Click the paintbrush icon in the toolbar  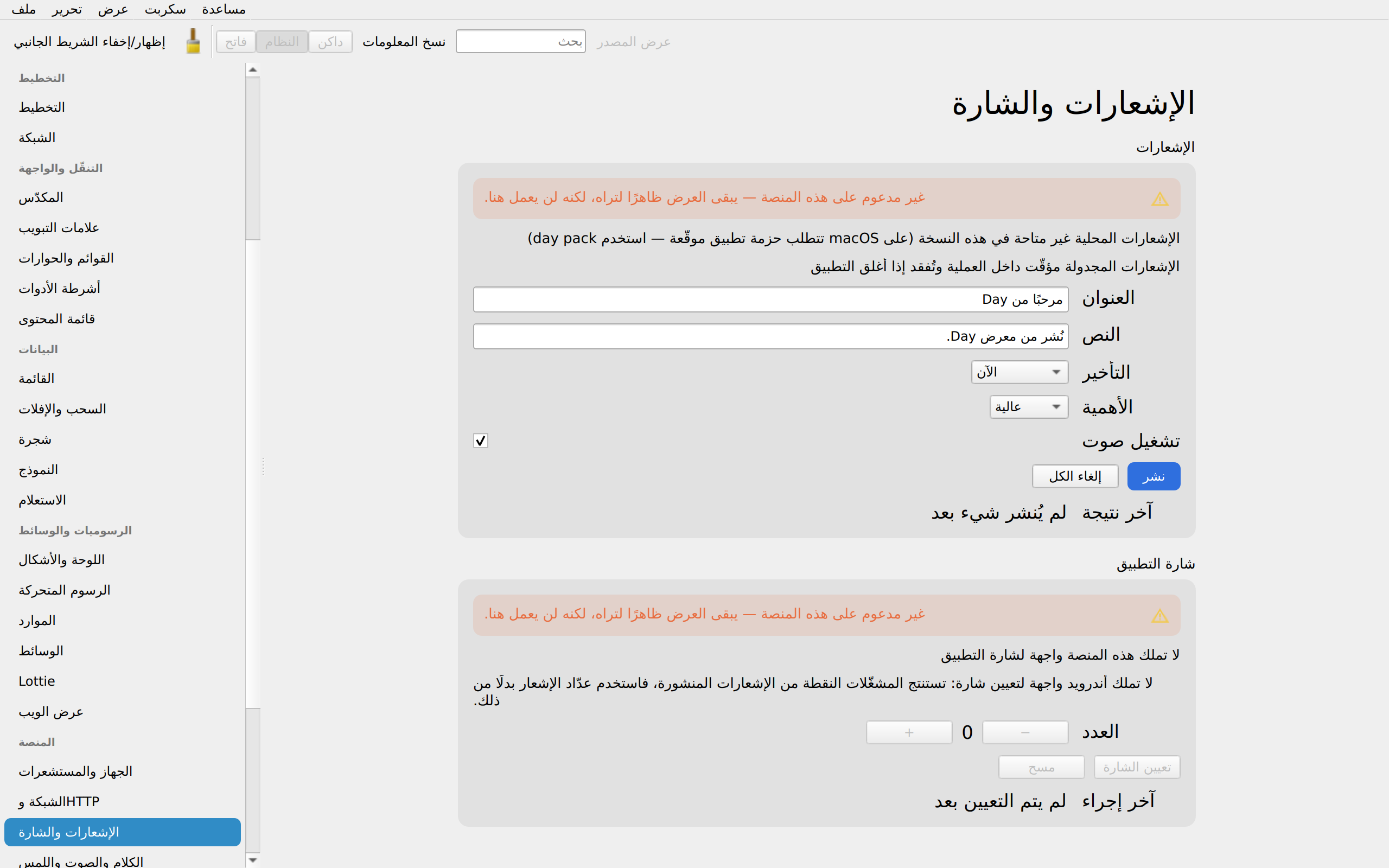tap(193, 41)
